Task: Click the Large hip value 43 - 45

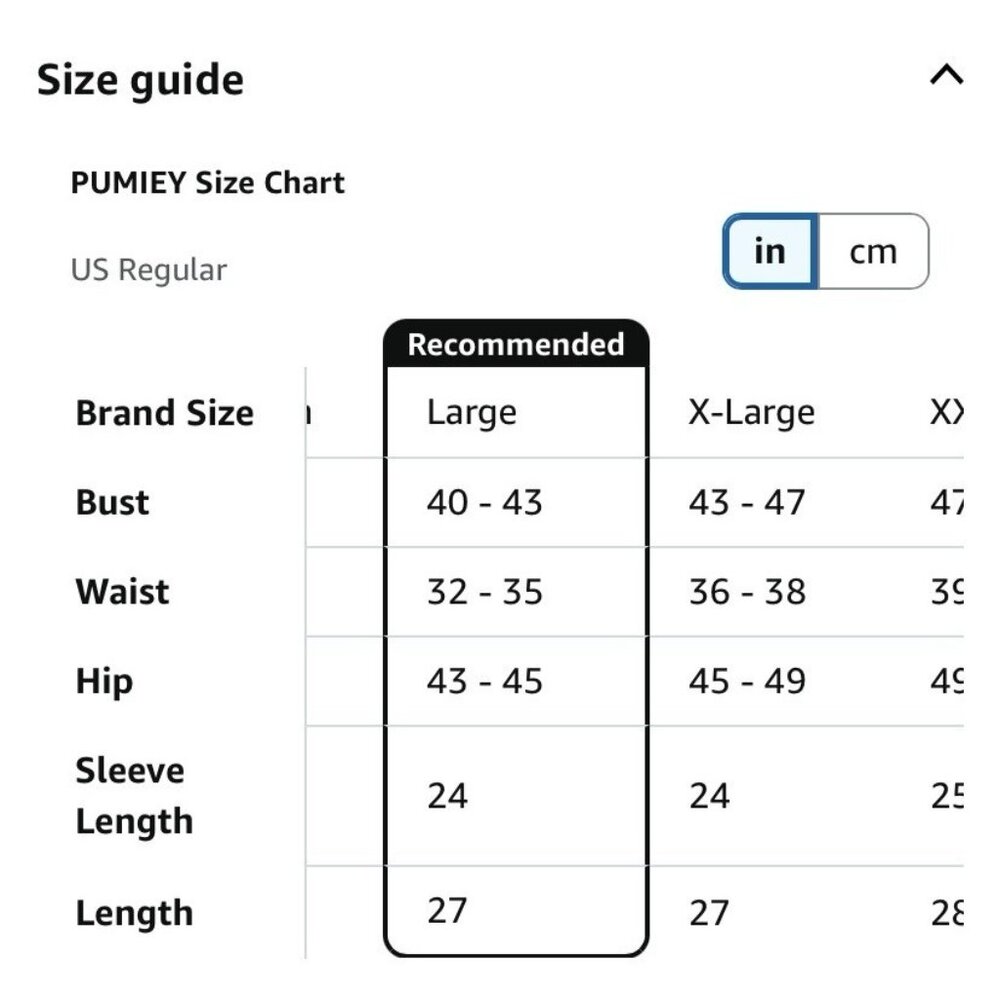Action: (x=485, y=681)
